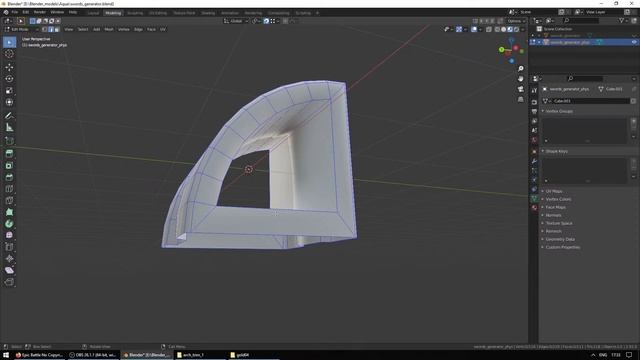Hide swords_generator_phys in outliner with eye icon

coord(634,42)
